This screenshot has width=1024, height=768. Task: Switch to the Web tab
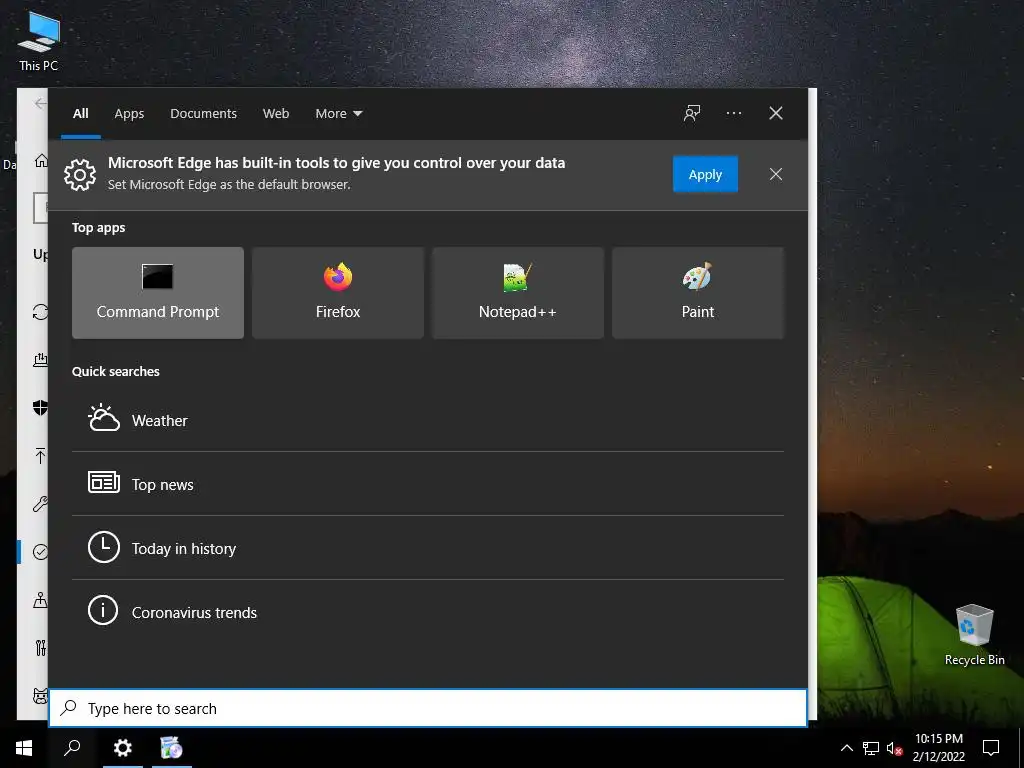[276, 114]
